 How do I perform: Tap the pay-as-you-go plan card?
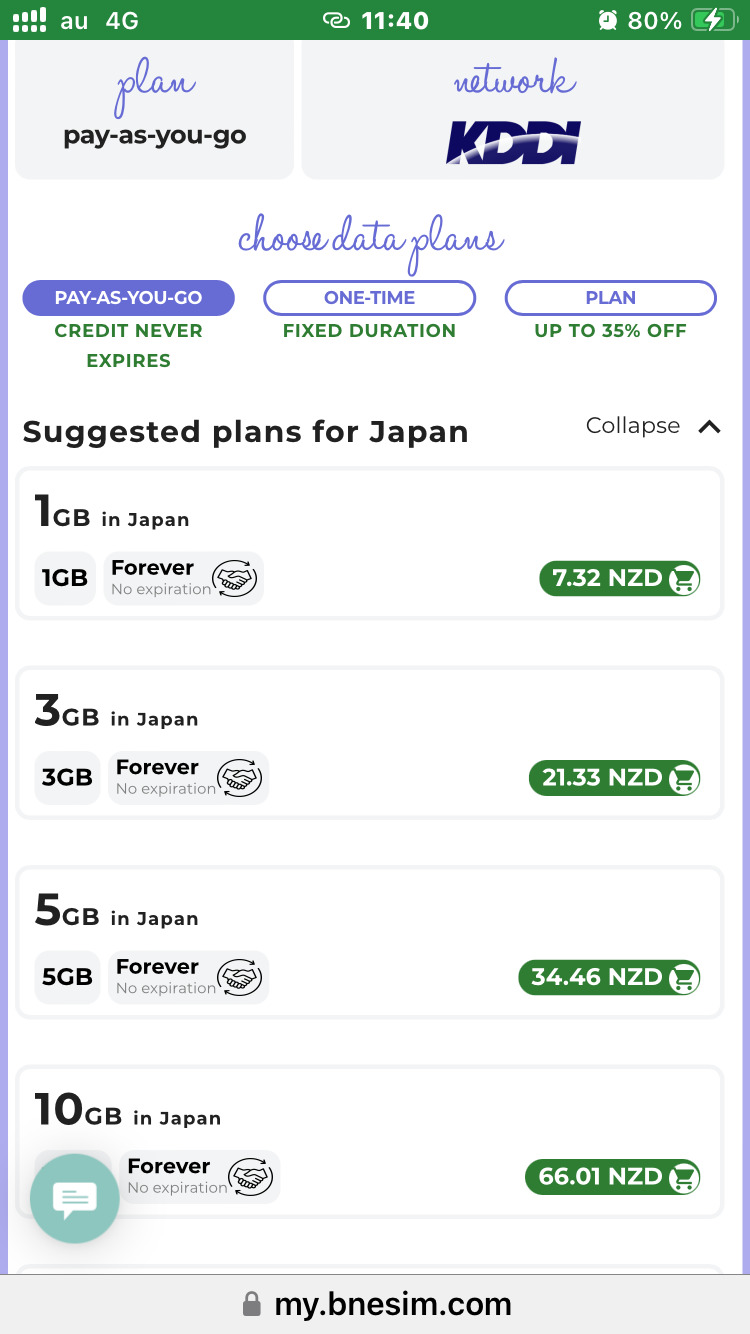click(x=154, y=110)
